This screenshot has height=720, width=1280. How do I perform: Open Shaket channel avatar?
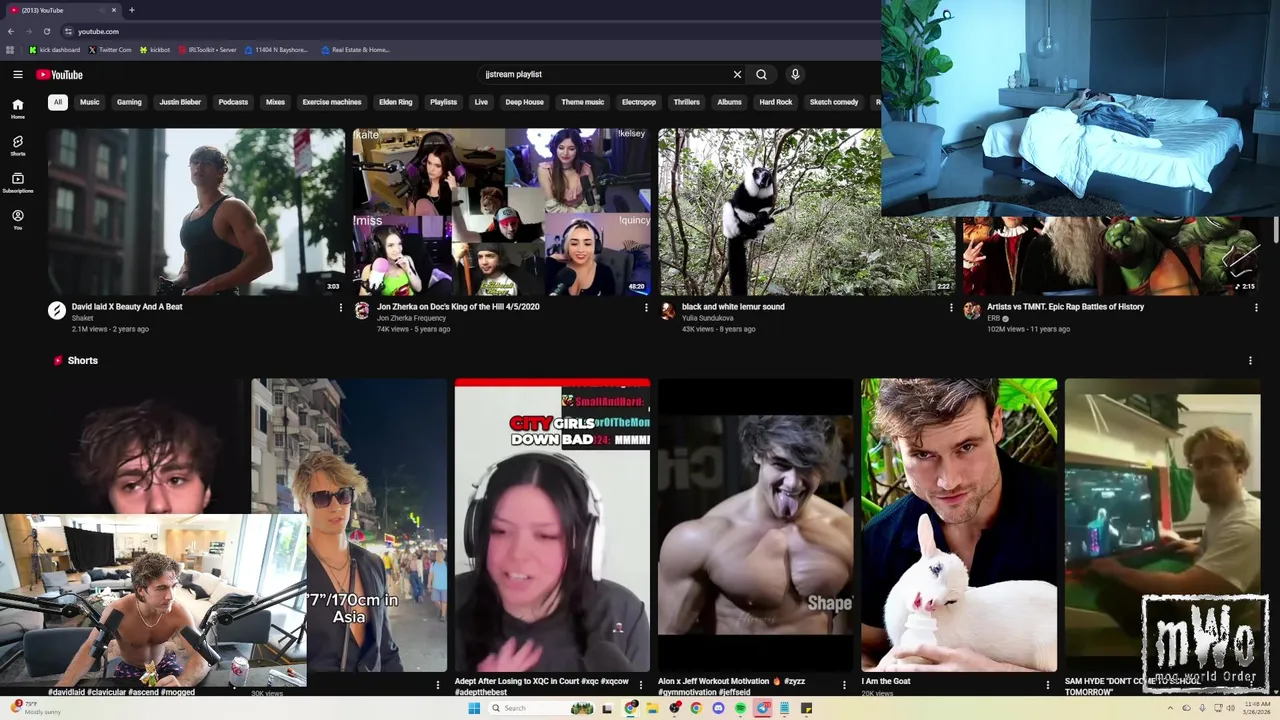pyautogui.click(x=57, y=311)
